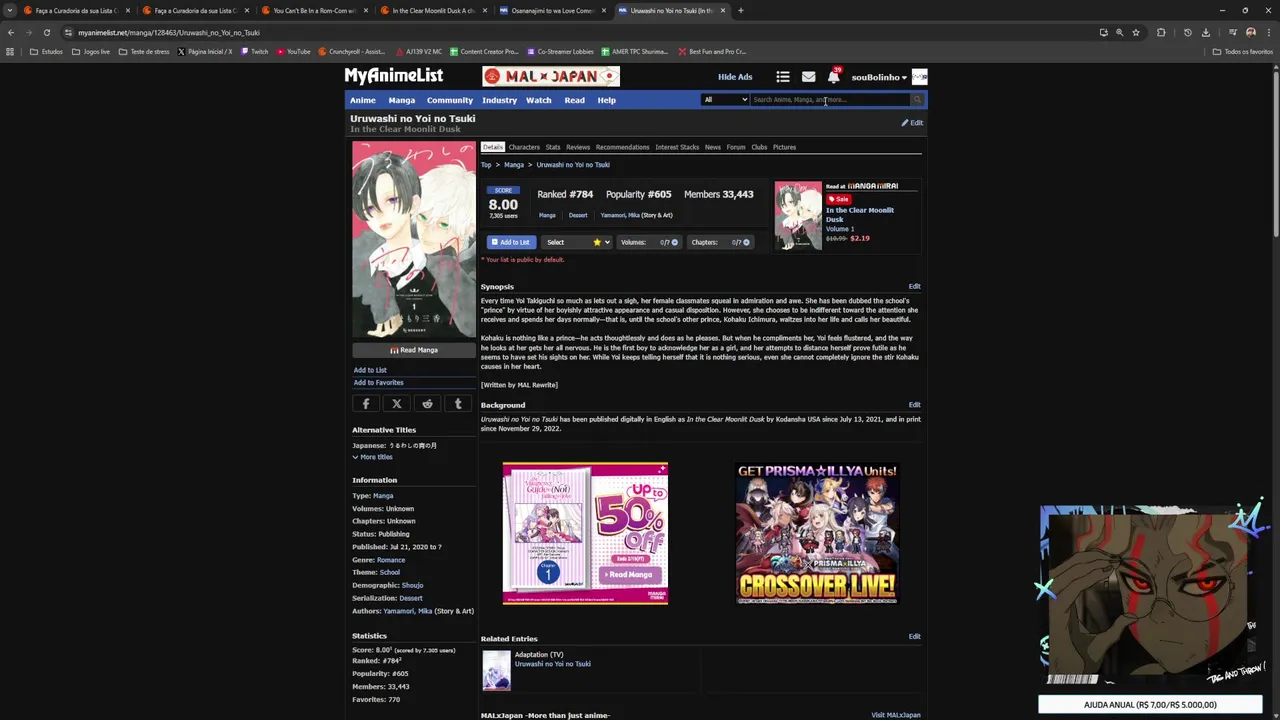Viewport: 1280px width, 720px height.
Task: Focus the Search Anime, Manga field
Action: tap(830, 100)
